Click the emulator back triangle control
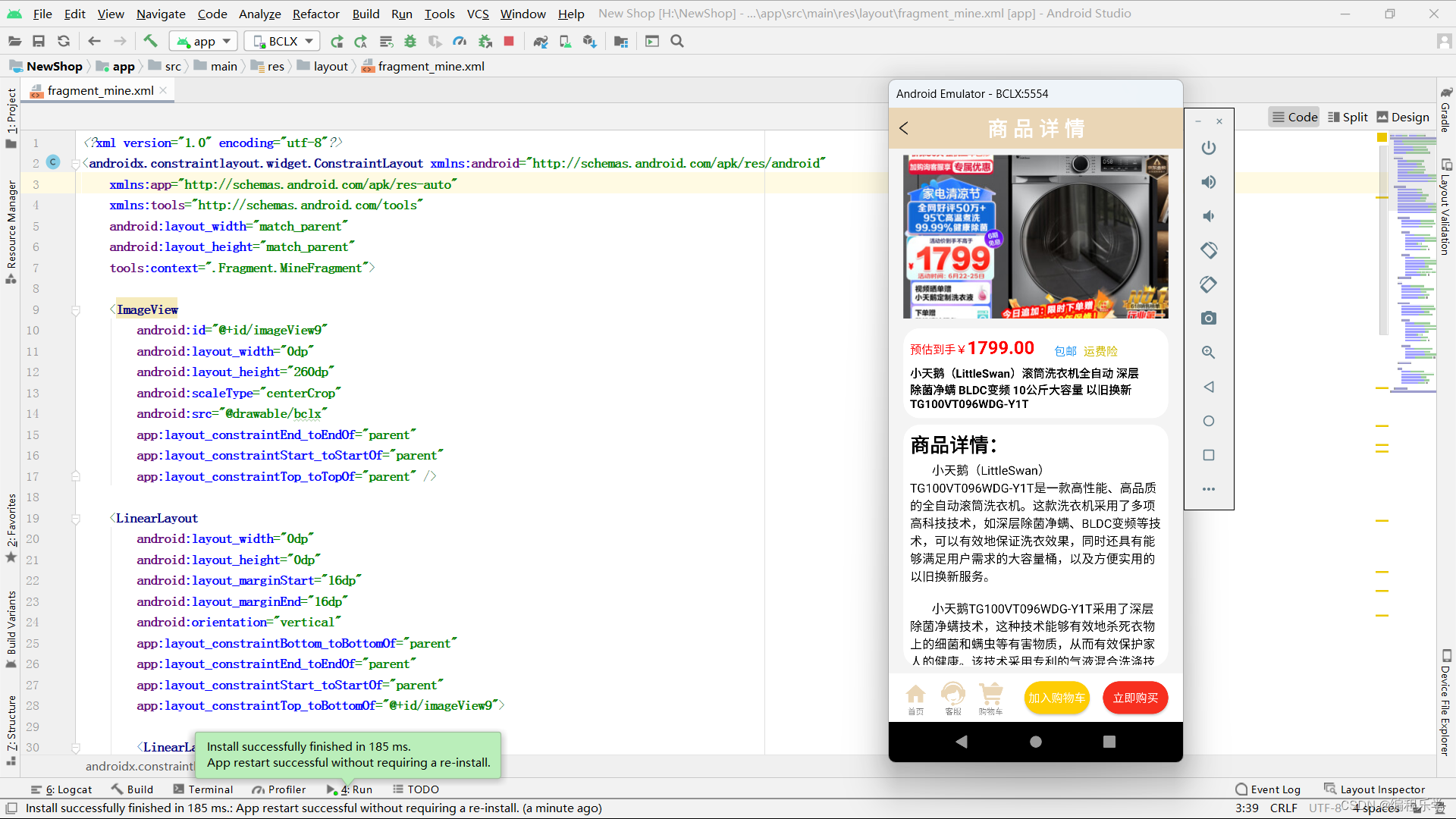 point(1209,387)
